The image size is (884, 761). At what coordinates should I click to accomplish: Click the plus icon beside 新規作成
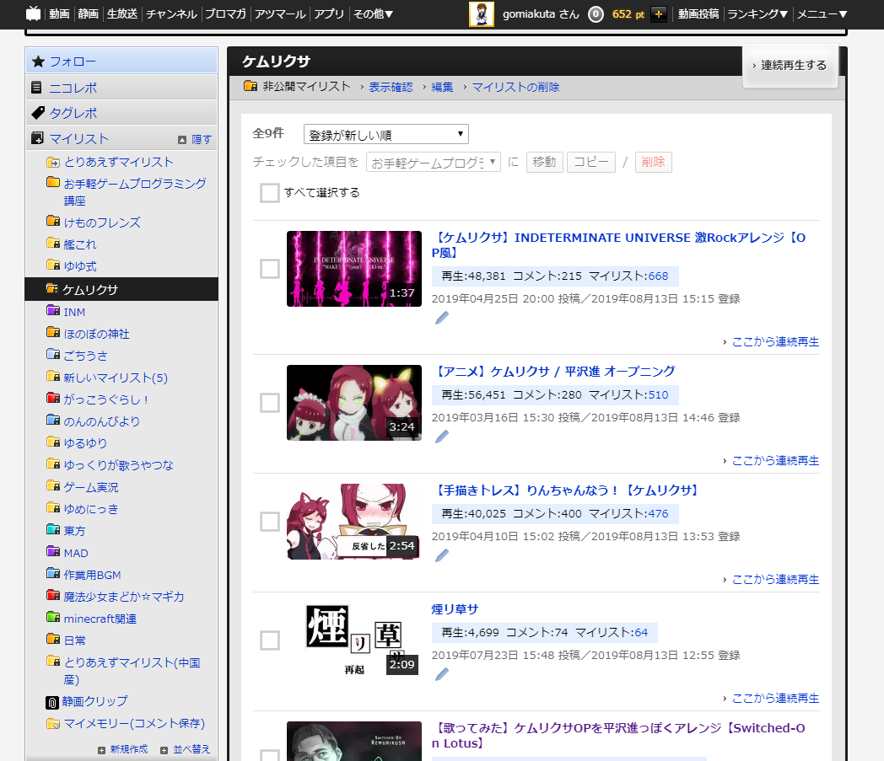click(101, 750)
